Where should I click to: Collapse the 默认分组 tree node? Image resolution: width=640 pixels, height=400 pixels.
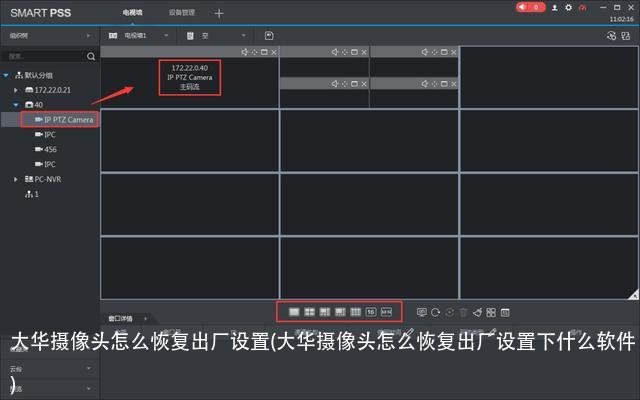pyautogui.click(x=6, y=76)
